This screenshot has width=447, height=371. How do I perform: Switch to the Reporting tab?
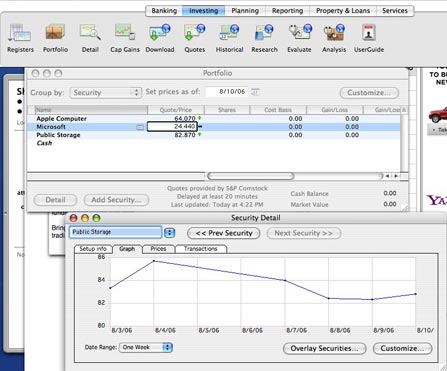click(287, 11)
